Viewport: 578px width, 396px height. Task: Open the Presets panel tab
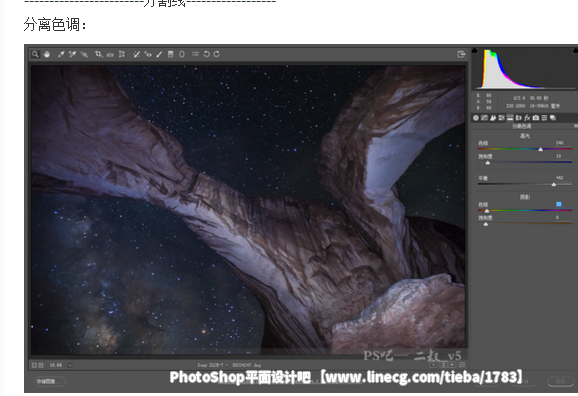(x=544, y=118)
